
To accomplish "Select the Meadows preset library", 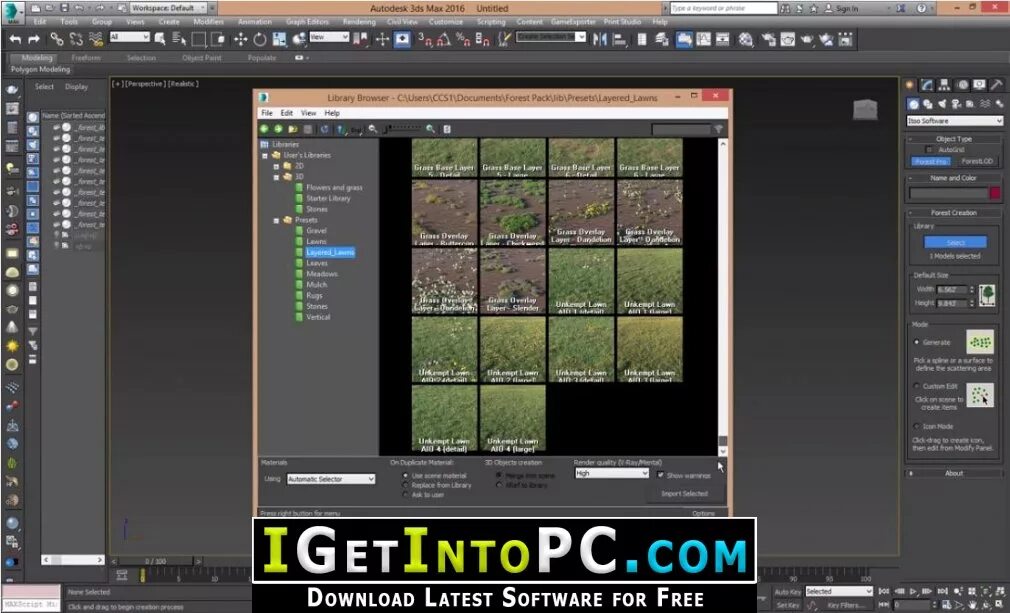I will [322, 274].
